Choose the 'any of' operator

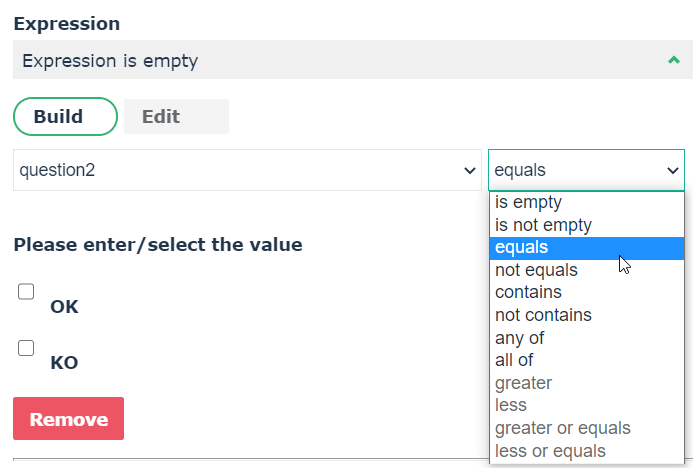[x=519, y=338]
